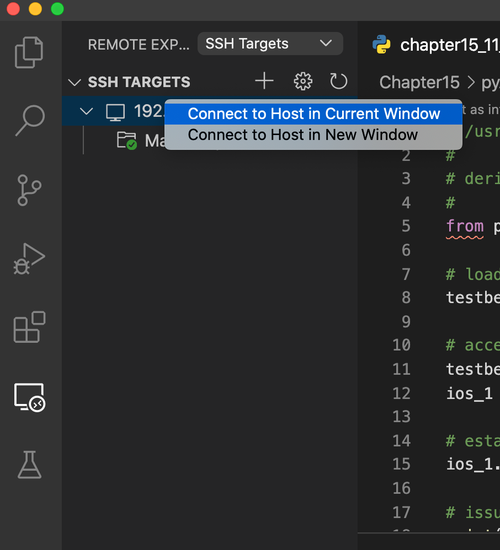Click the '# deri' comment on line 3
500x550 pixels.
[x=473, y=179]
